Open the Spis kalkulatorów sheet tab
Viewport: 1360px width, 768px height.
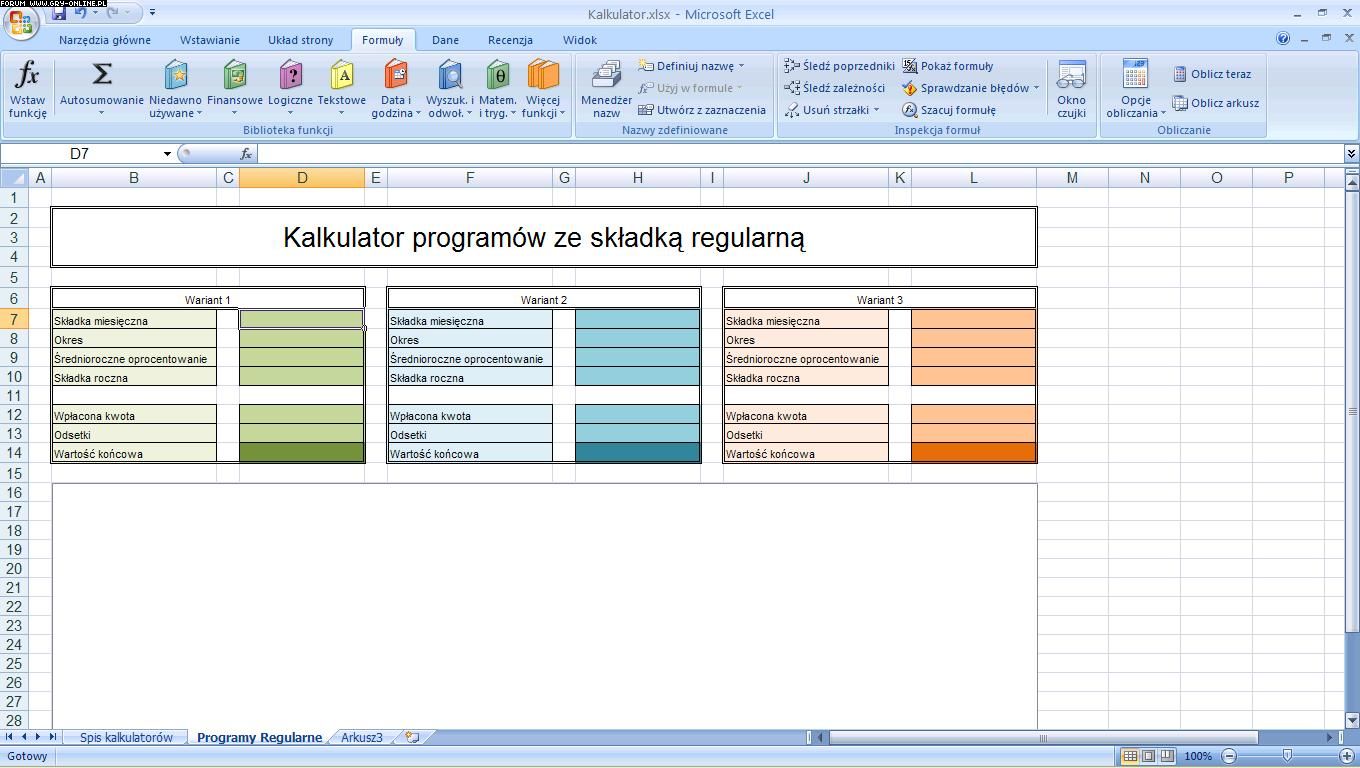click(x=126, y=738)
